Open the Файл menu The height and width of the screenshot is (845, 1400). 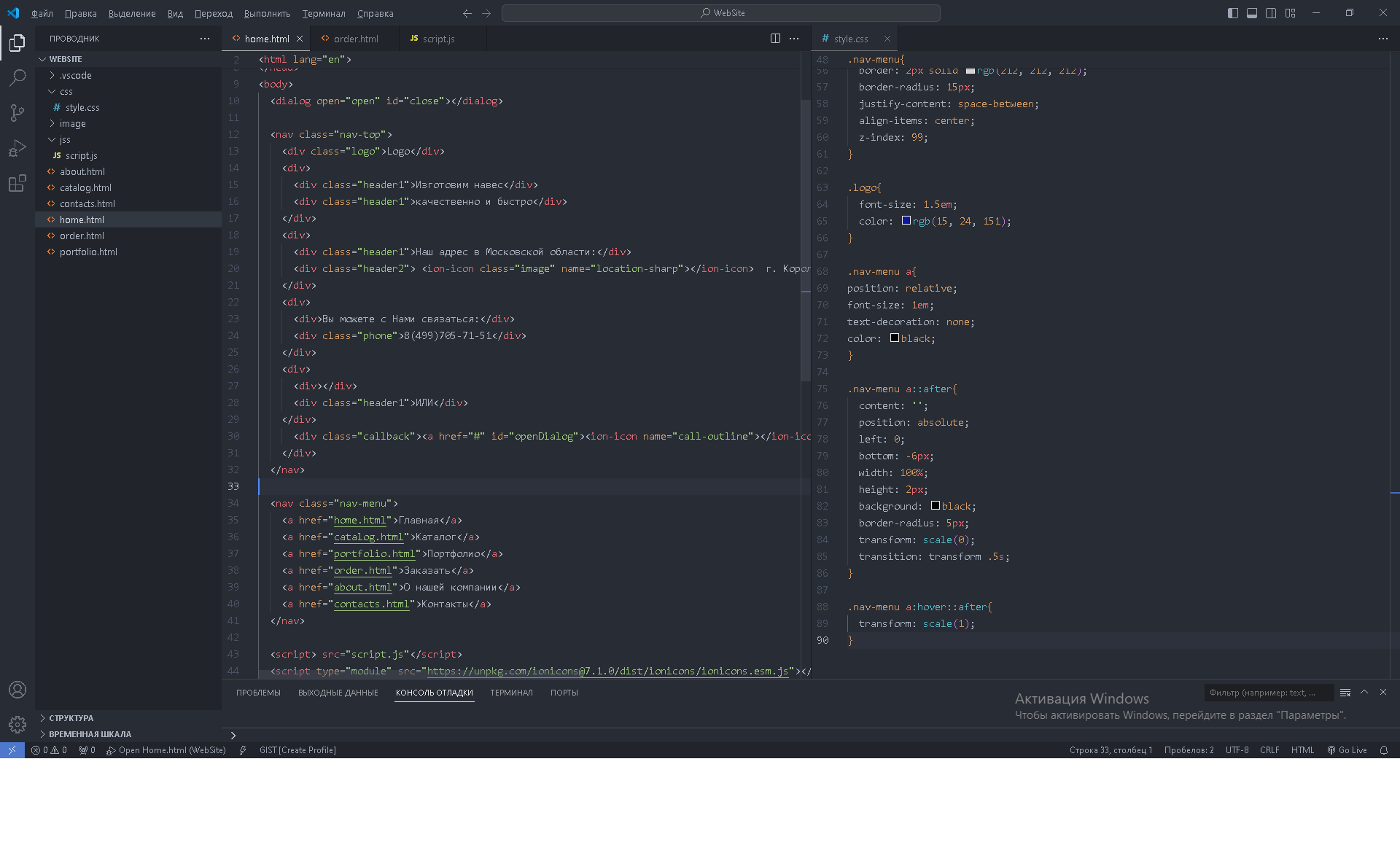(x=42, y=13)
